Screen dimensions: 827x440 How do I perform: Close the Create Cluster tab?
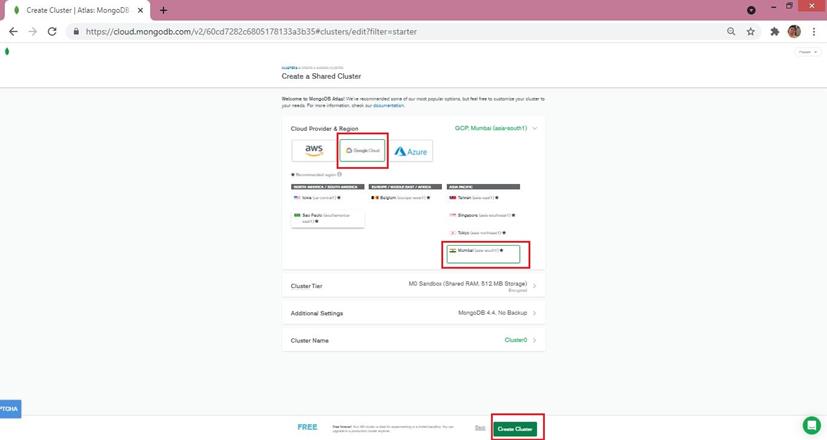click(140, 10)
